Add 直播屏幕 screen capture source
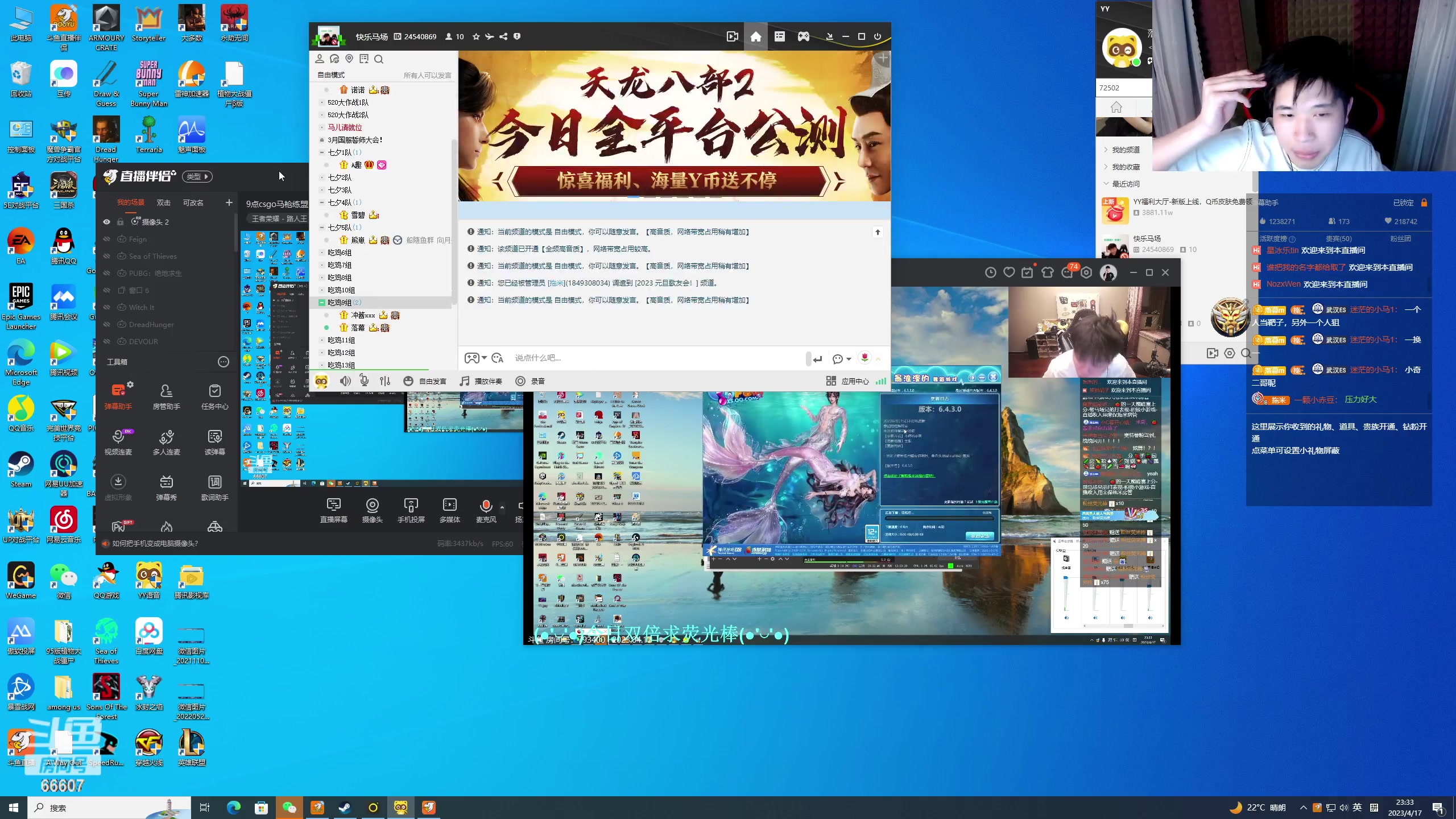 click(334, 510)
